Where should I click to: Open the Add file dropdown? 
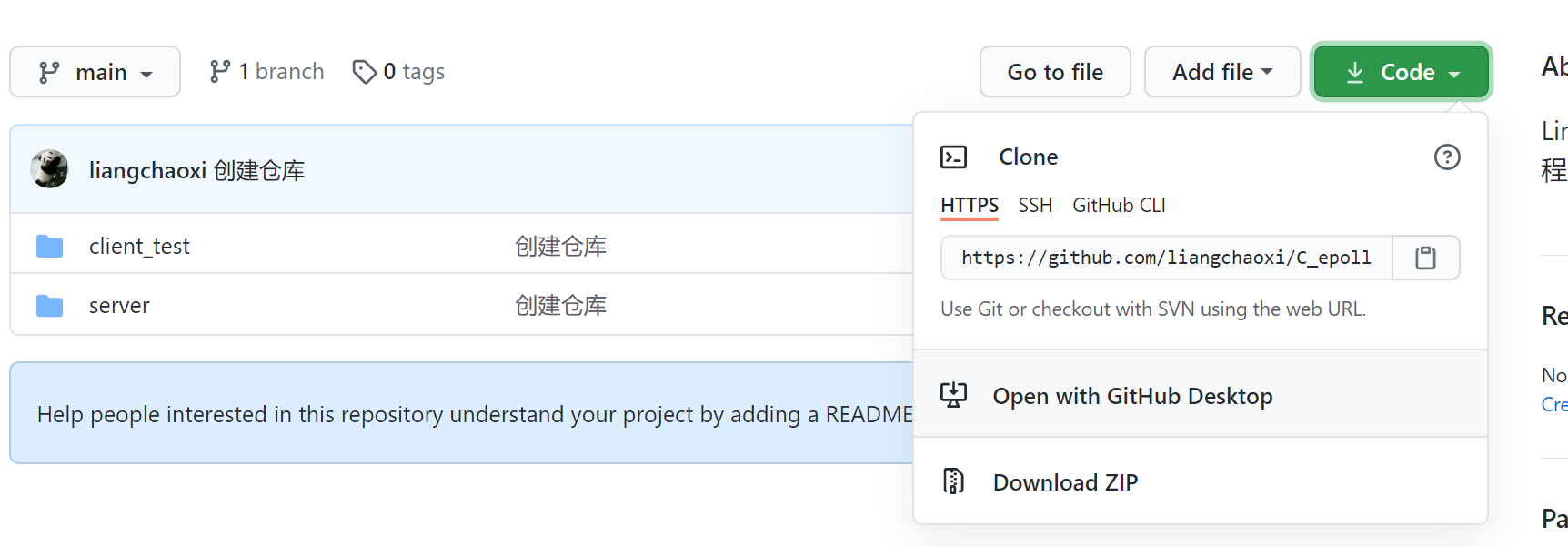pyautogui.click(x=1221, y=71)
